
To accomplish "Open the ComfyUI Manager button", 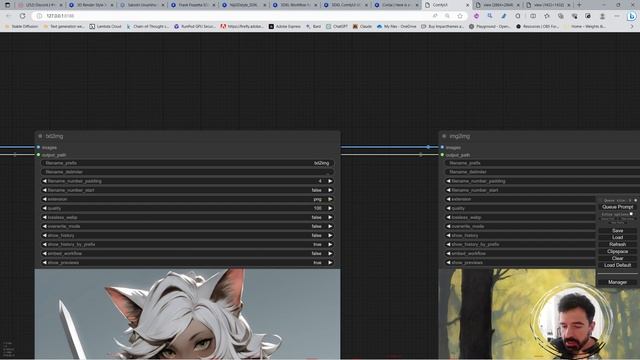I will pyautogui.click(x=618, y=282).
